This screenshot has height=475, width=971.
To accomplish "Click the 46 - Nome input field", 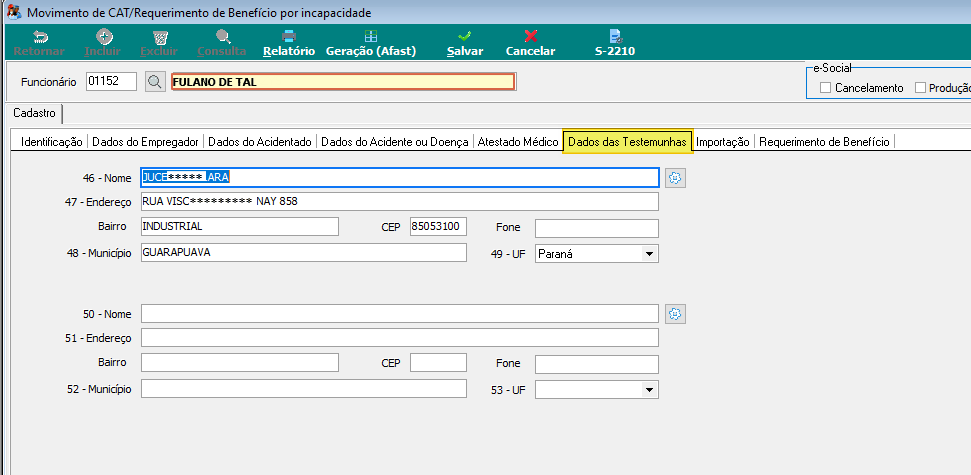I will point(400,178).
